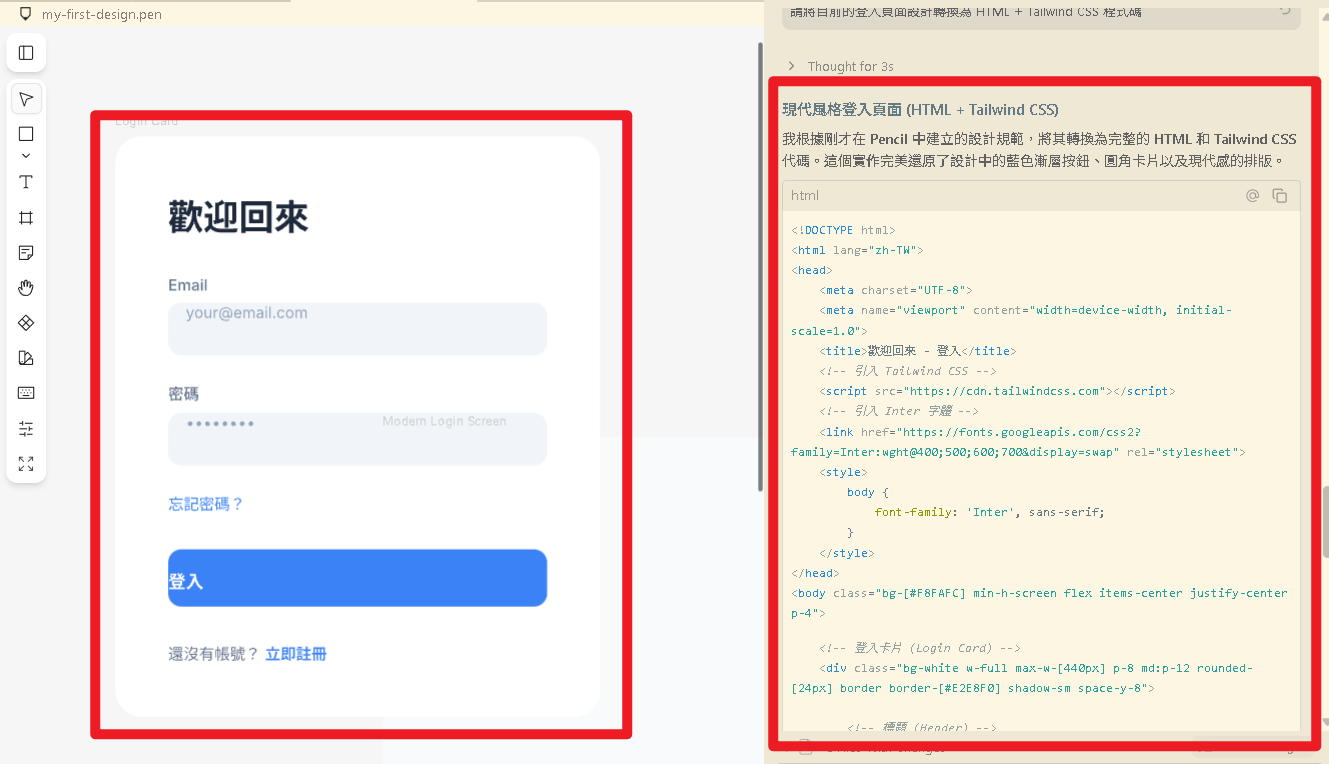Click the @ mention icon in code header
Screen dimensions: 1329x764
click(1252, 196)
